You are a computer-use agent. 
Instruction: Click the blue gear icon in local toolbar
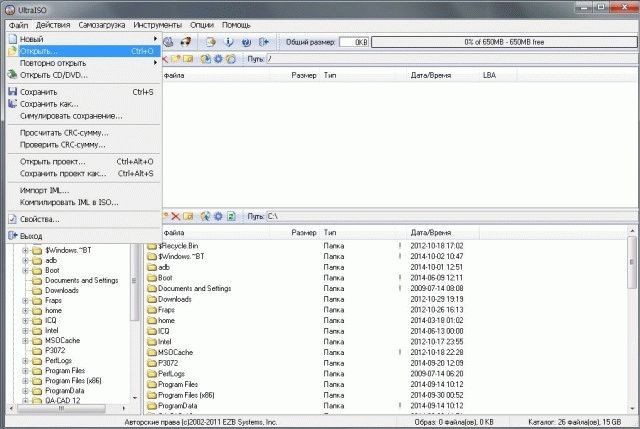(218, 216)
